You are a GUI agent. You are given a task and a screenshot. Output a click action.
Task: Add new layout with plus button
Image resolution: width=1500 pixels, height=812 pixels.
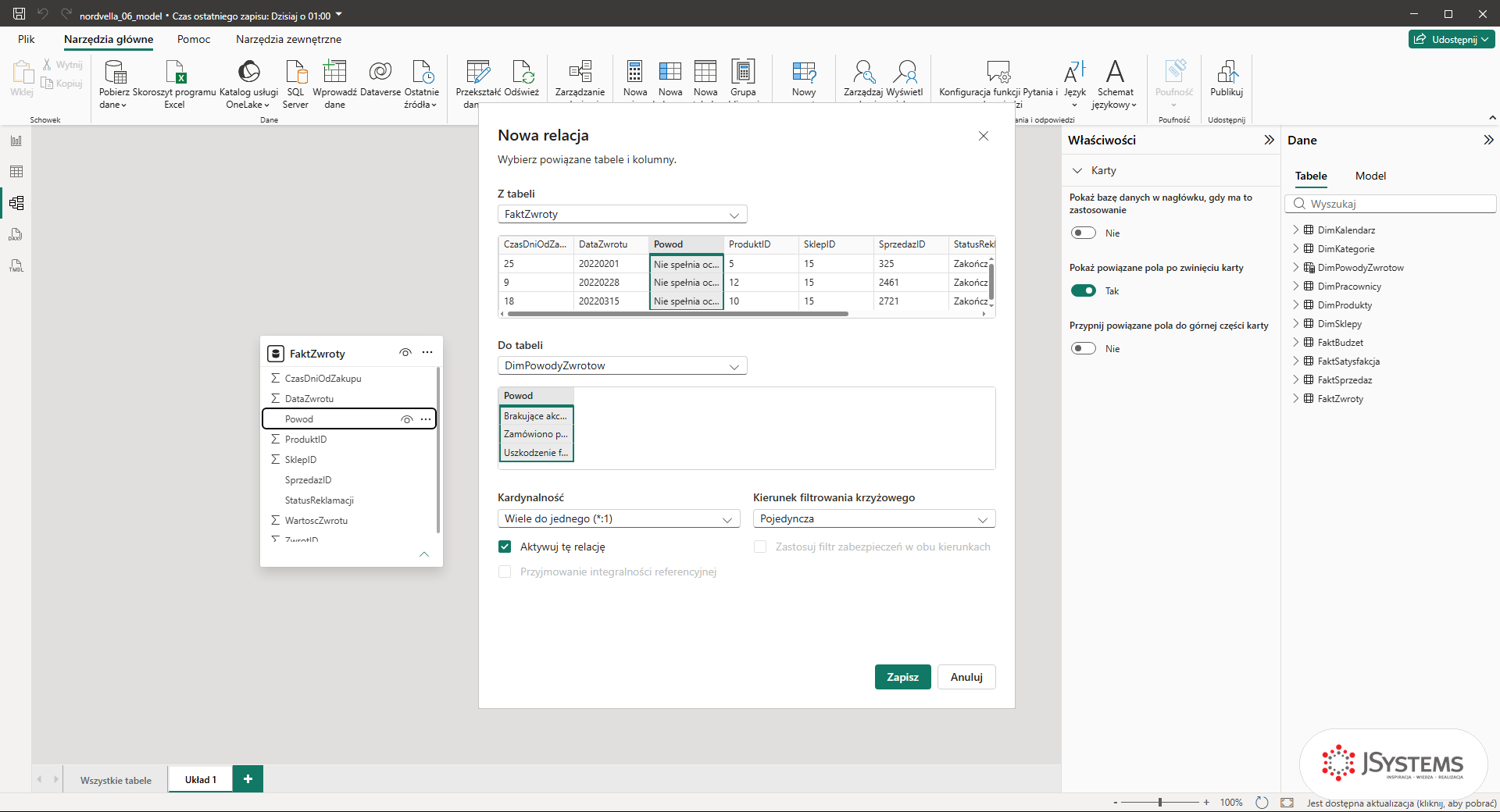(248, 779)
